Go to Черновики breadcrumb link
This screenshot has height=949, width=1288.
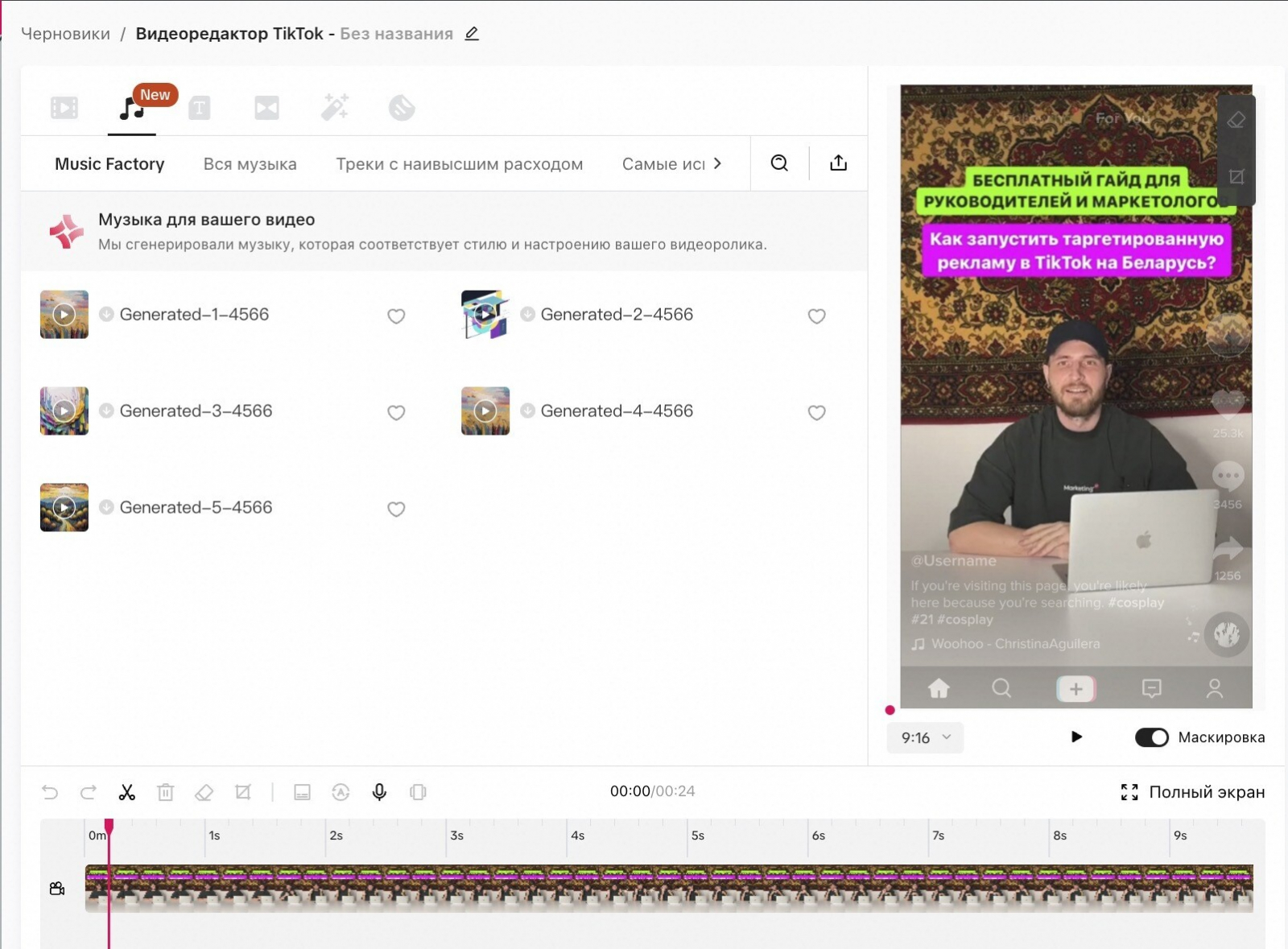point(65,34)
